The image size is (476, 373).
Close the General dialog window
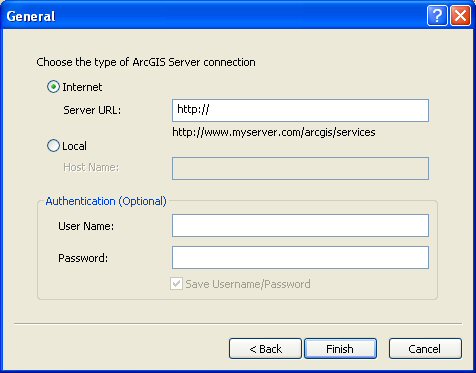(x=460, y=16)
